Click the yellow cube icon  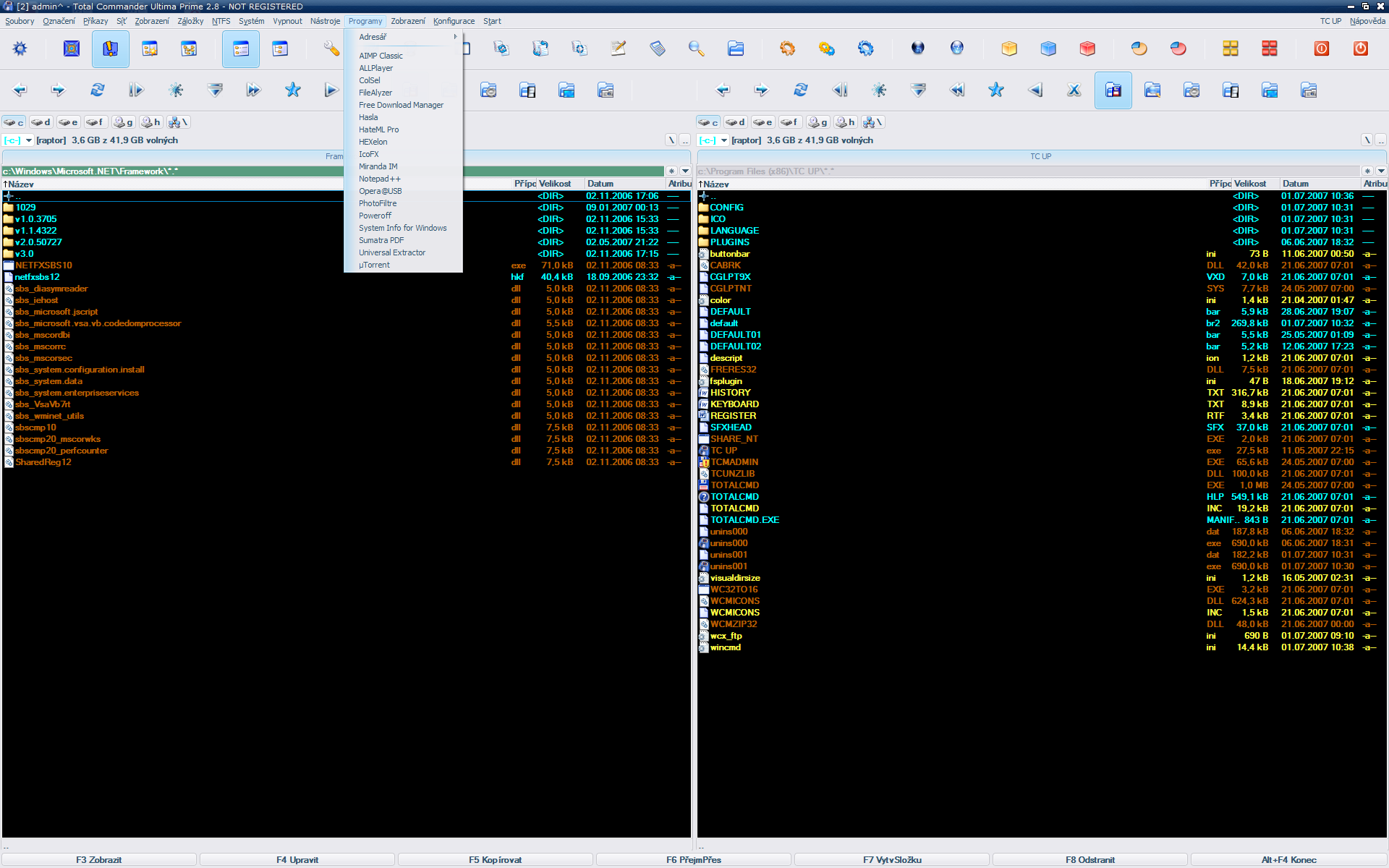[1009, 48]
